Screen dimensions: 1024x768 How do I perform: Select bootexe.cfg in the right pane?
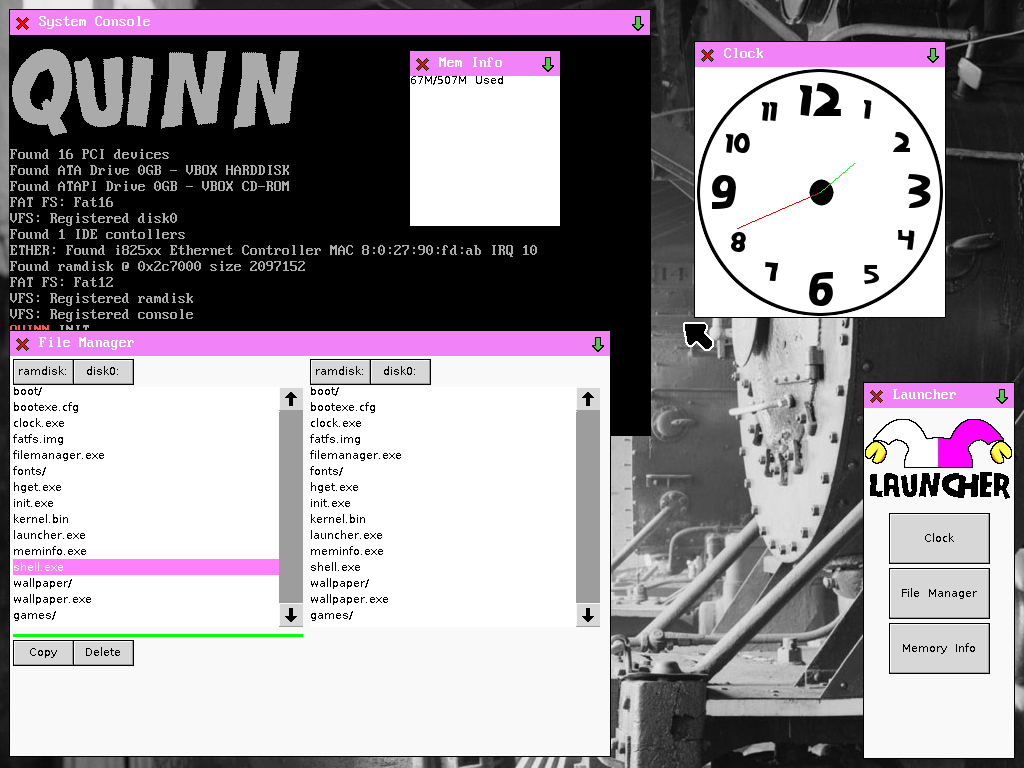click(x=443, y=408)
